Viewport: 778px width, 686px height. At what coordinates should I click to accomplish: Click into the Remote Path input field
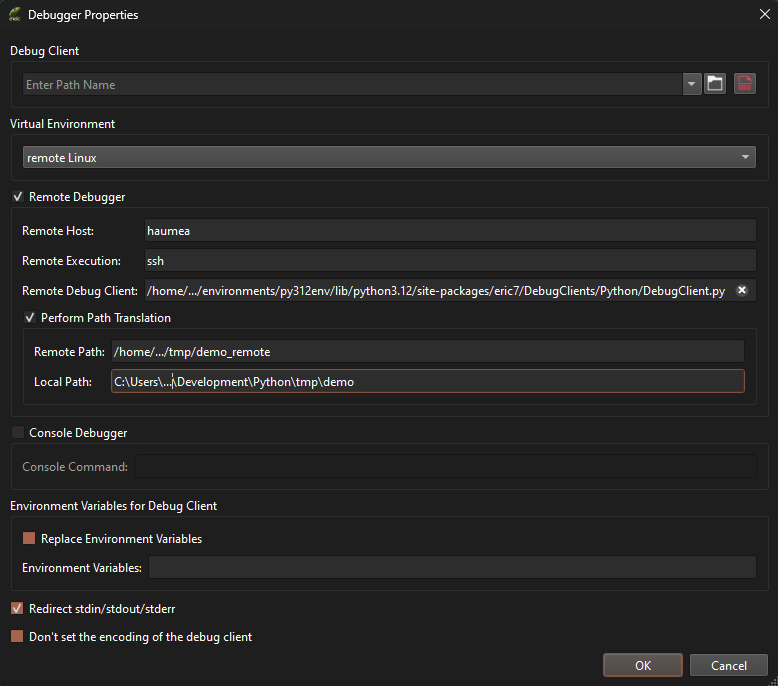tap(427, 351)
